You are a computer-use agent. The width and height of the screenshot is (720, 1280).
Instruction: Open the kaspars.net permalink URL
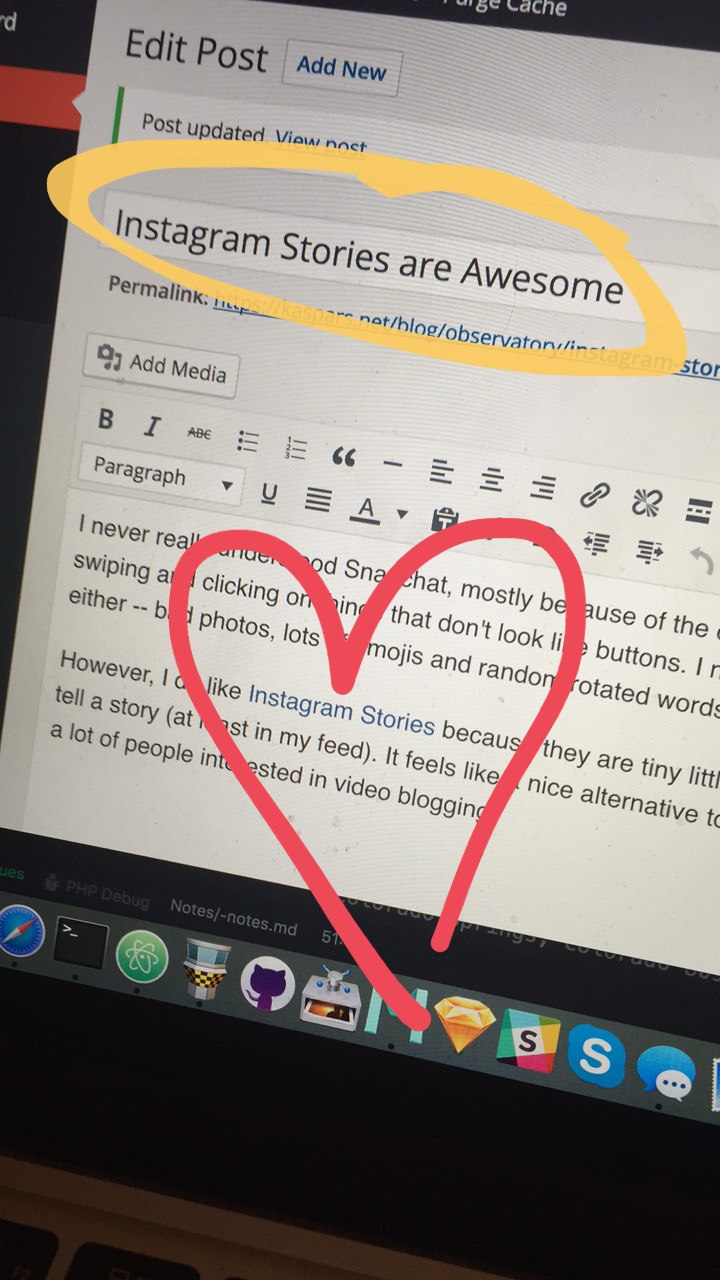pos(466,333)
